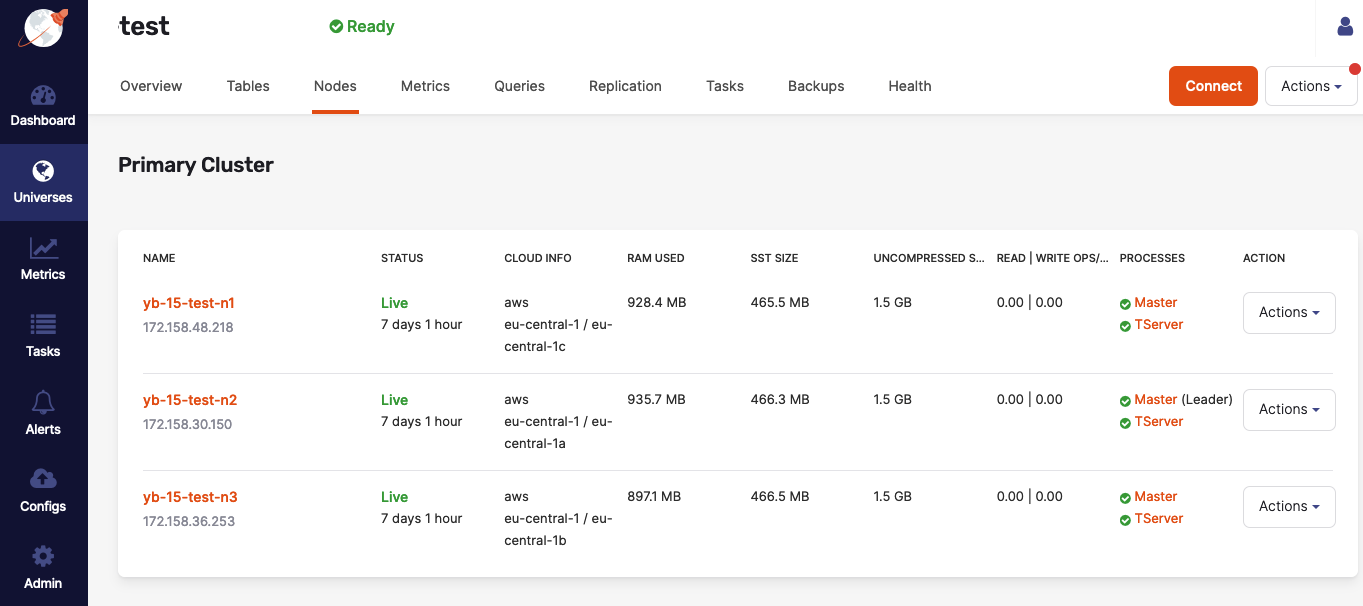The height and width of the screenshot is (606, 1363).
Task: Open Configs from the sidebar
Action: pos(43,490)
